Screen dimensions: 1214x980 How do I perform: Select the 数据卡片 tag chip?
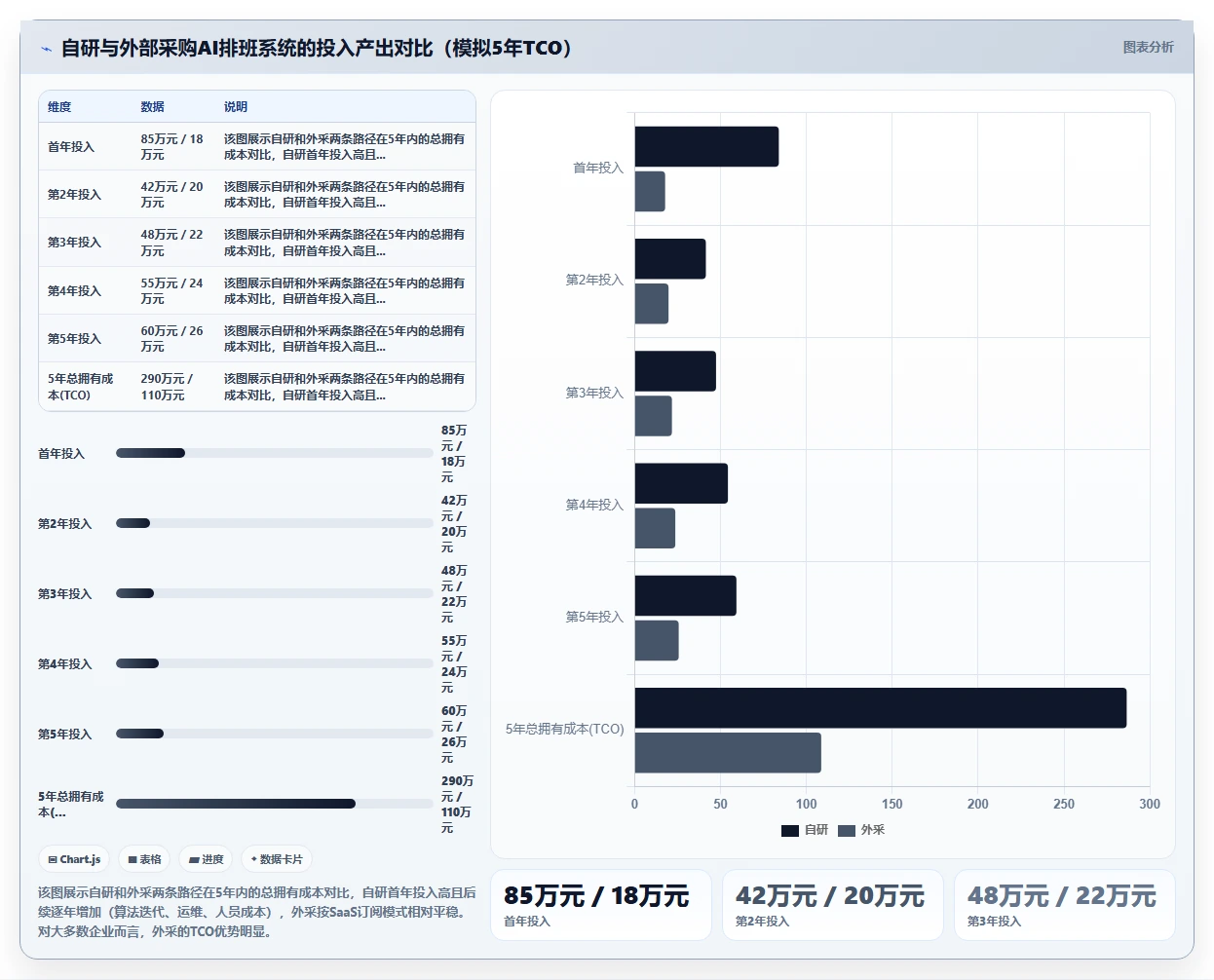[x=277, y=859]
